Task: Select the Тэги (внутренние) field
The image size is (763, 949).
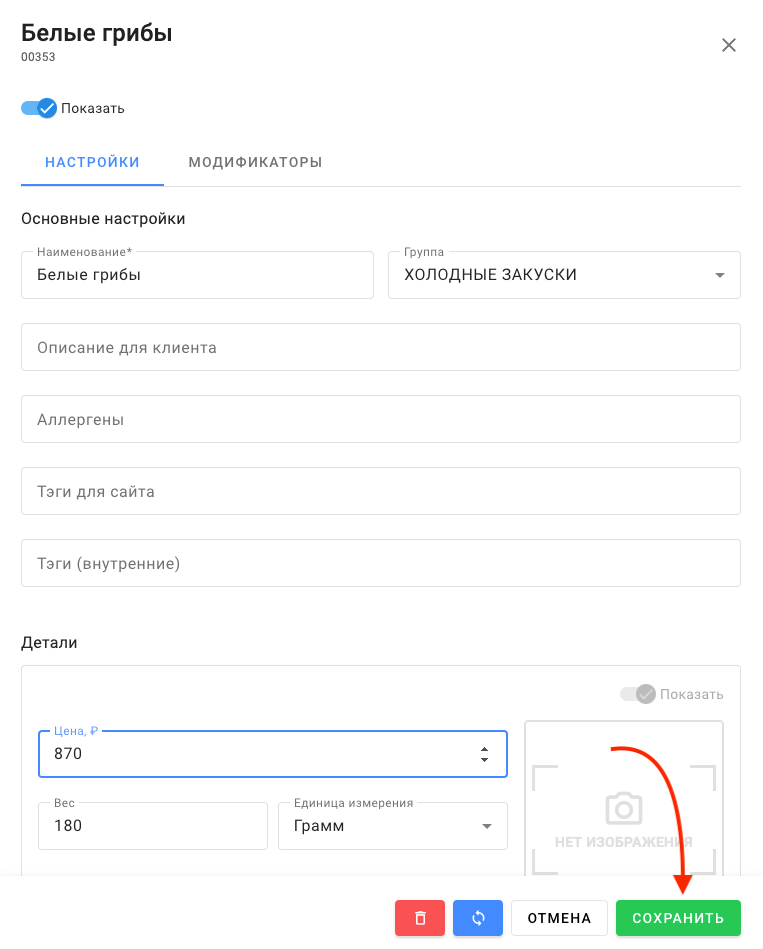Action: coord(380,564)
